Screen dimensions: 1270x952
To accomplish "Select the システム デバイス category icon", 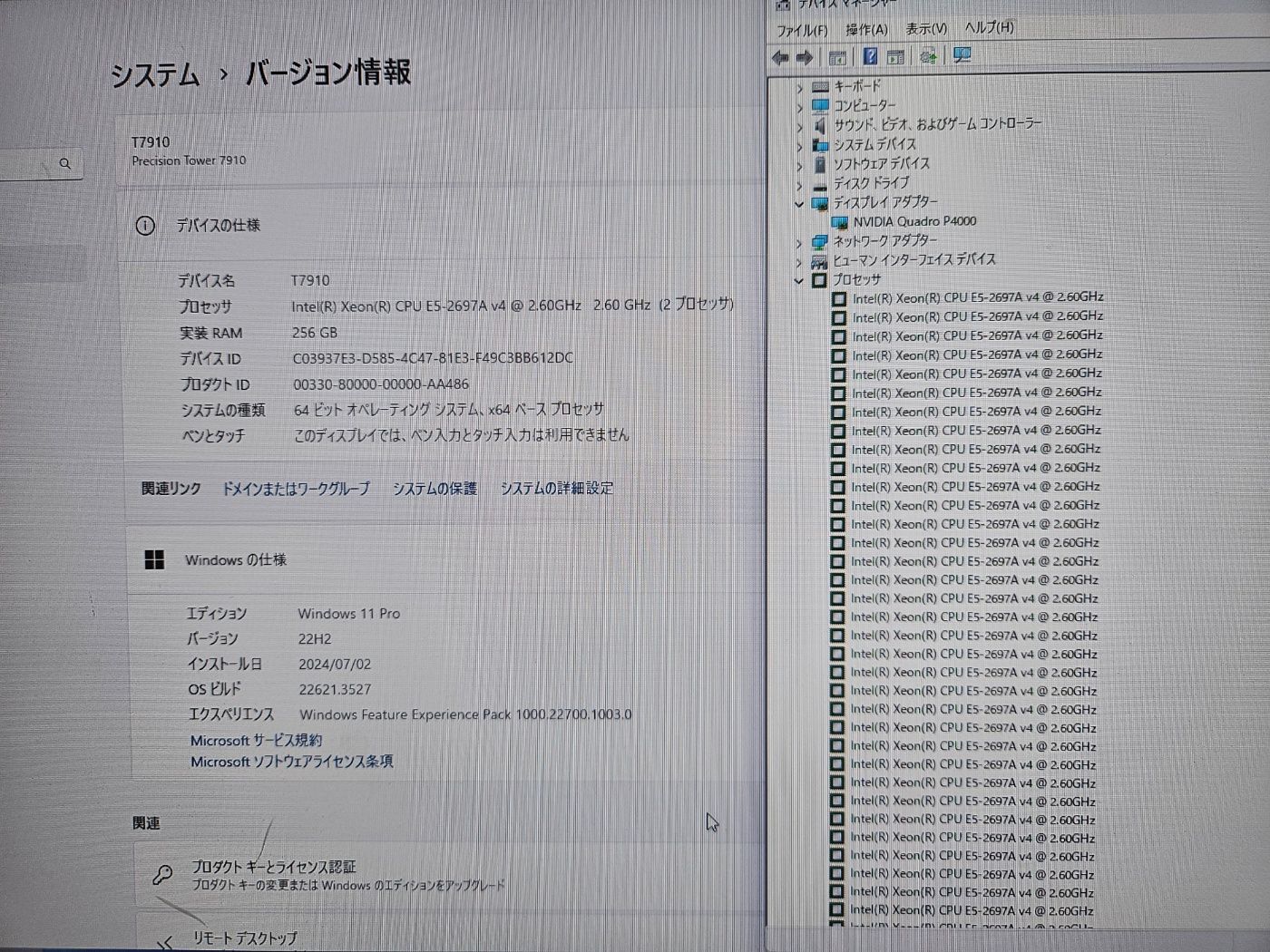I will coord(820,144).
